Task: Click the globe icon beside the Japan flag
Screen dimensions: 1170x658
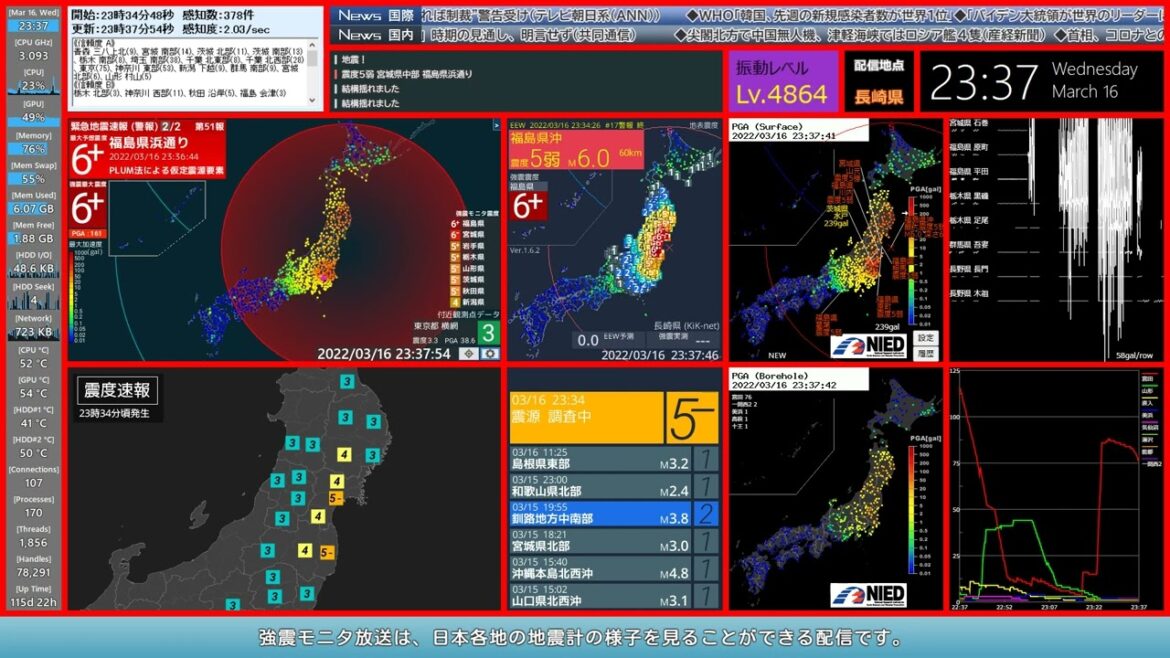Action: coord(489,353)
